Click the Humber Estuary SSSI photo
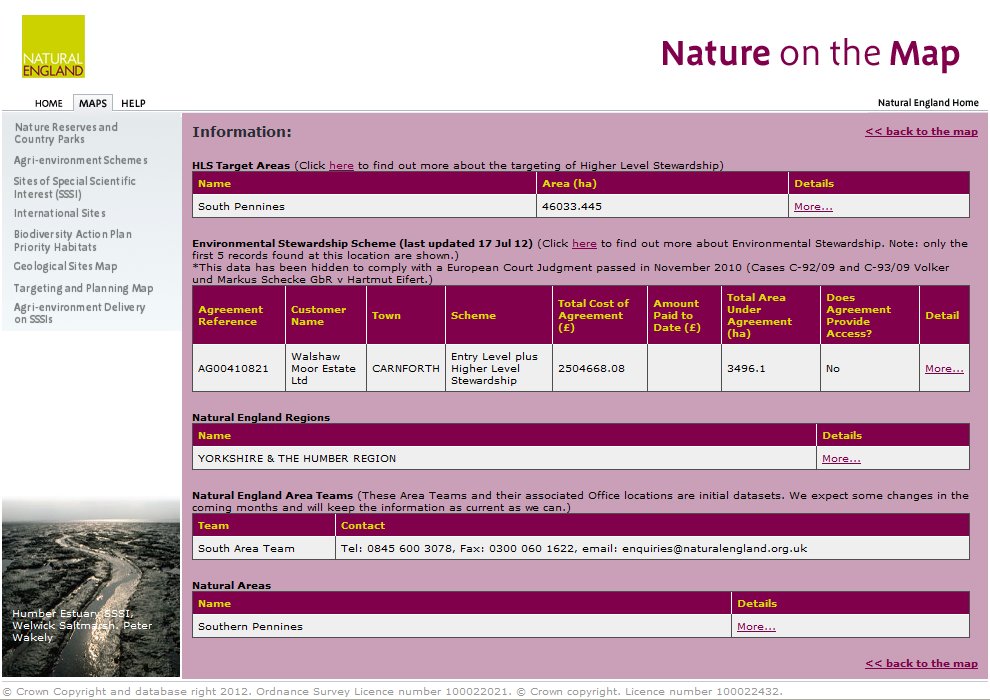Screen dimensions: 990x700 [x=91, y=588]
